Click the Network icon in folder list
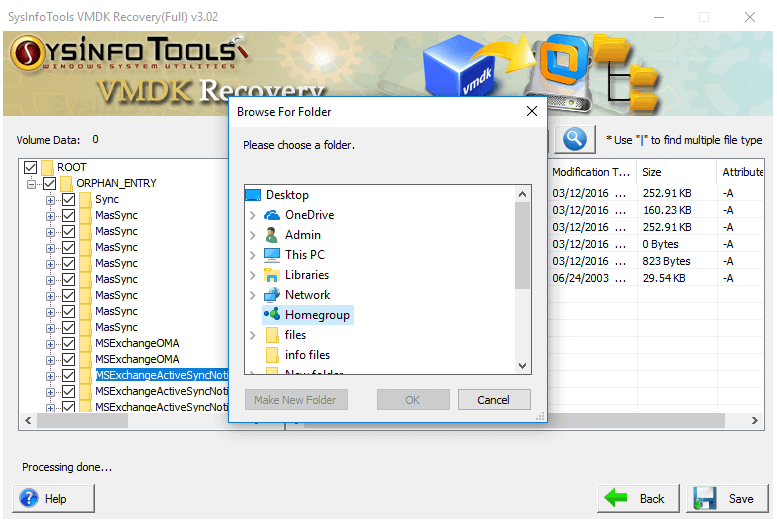This screenshot has height=525, width=777. coord(272,295)
